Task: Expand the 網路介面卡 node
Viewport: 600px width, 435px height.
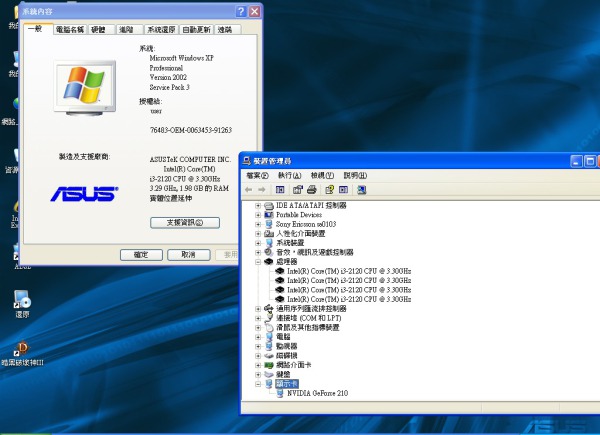Action: (258, 365)
